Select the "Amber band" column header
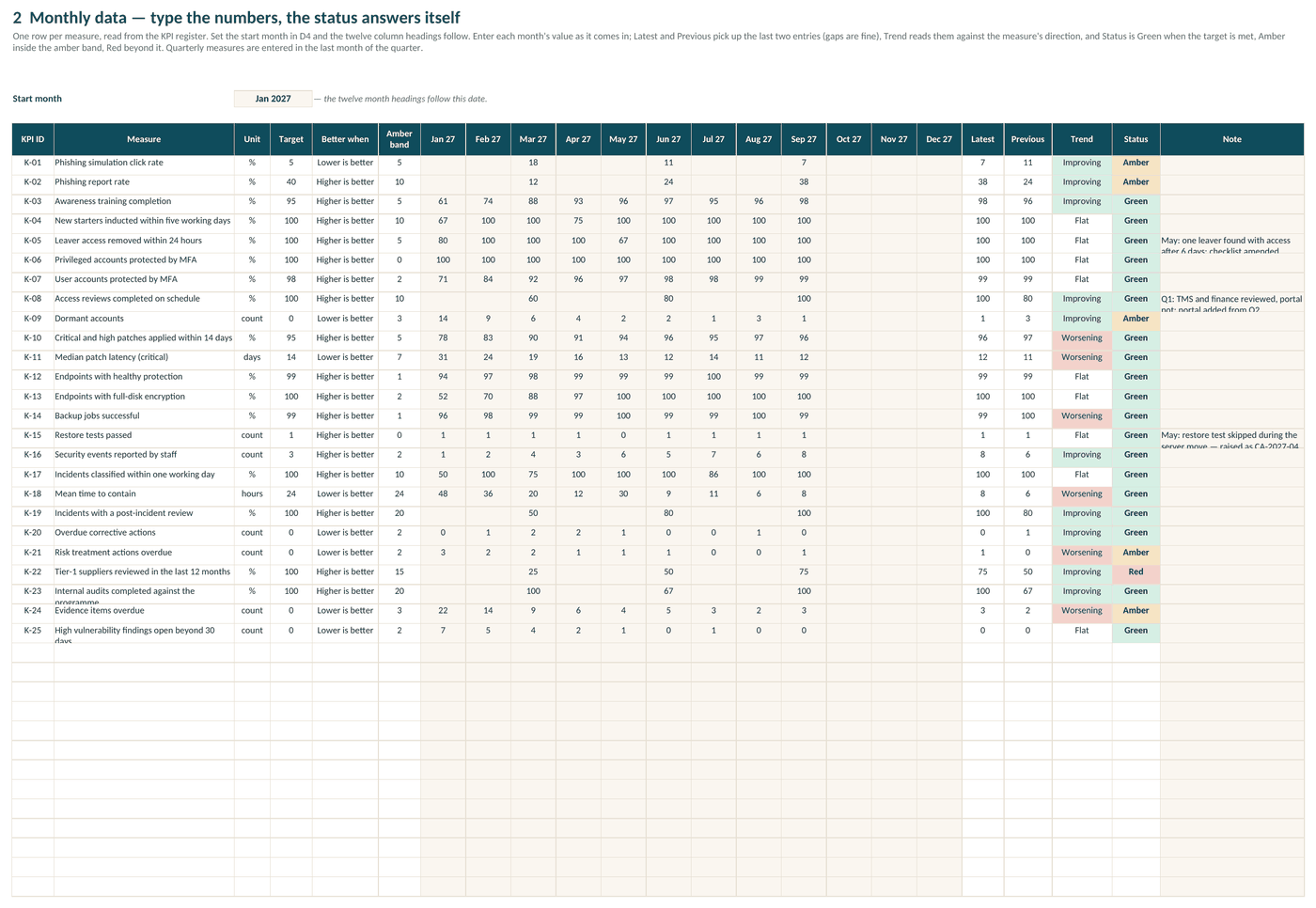This screenshot has height=908, width=1316. pyautogui.click(x=399, y=139)
